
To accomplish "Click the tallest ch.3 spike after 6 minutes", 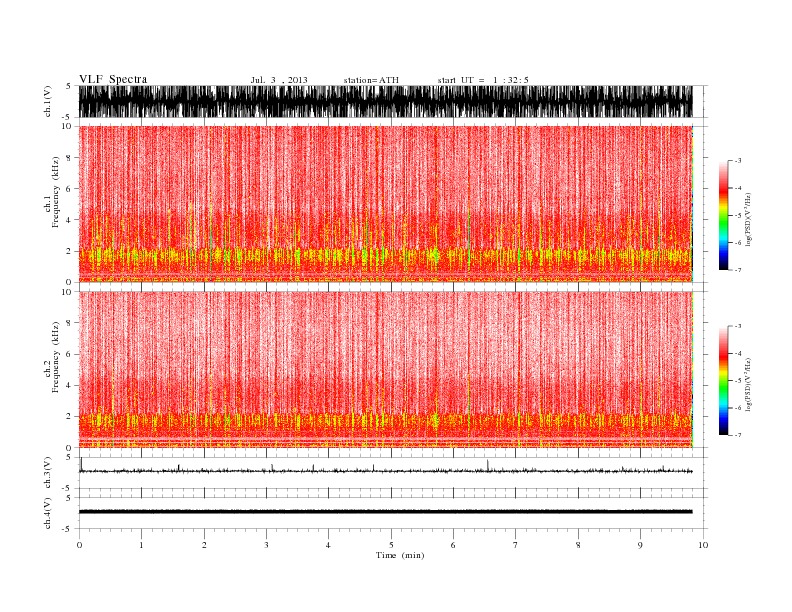I will coord(487,465).
